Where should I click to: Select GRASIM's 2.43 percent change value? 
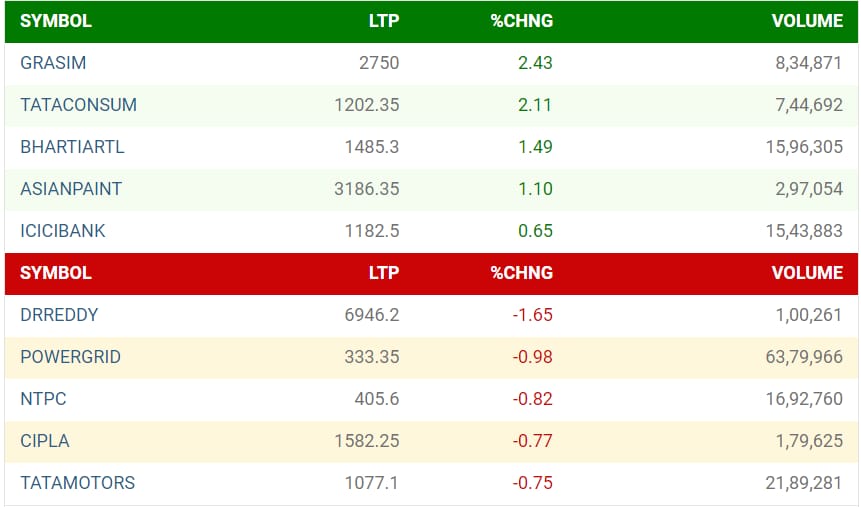coord(535,63)
